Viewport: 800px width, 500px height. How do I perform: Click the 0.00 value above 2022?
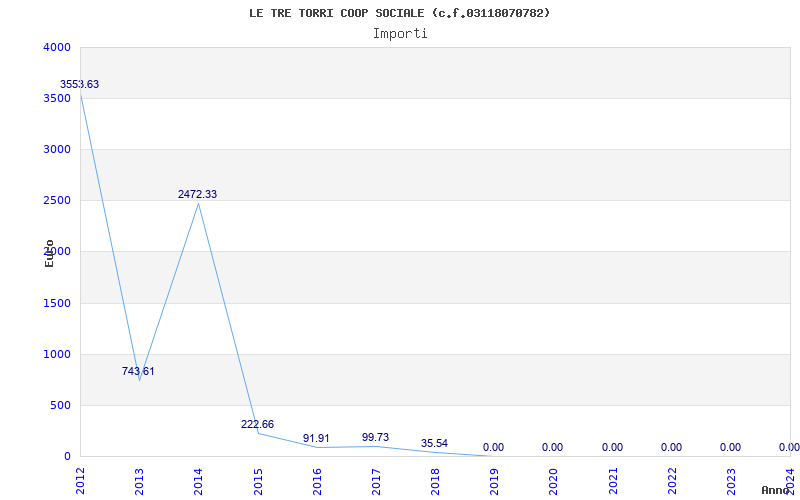pyautogui.click(x=671, y=447)
